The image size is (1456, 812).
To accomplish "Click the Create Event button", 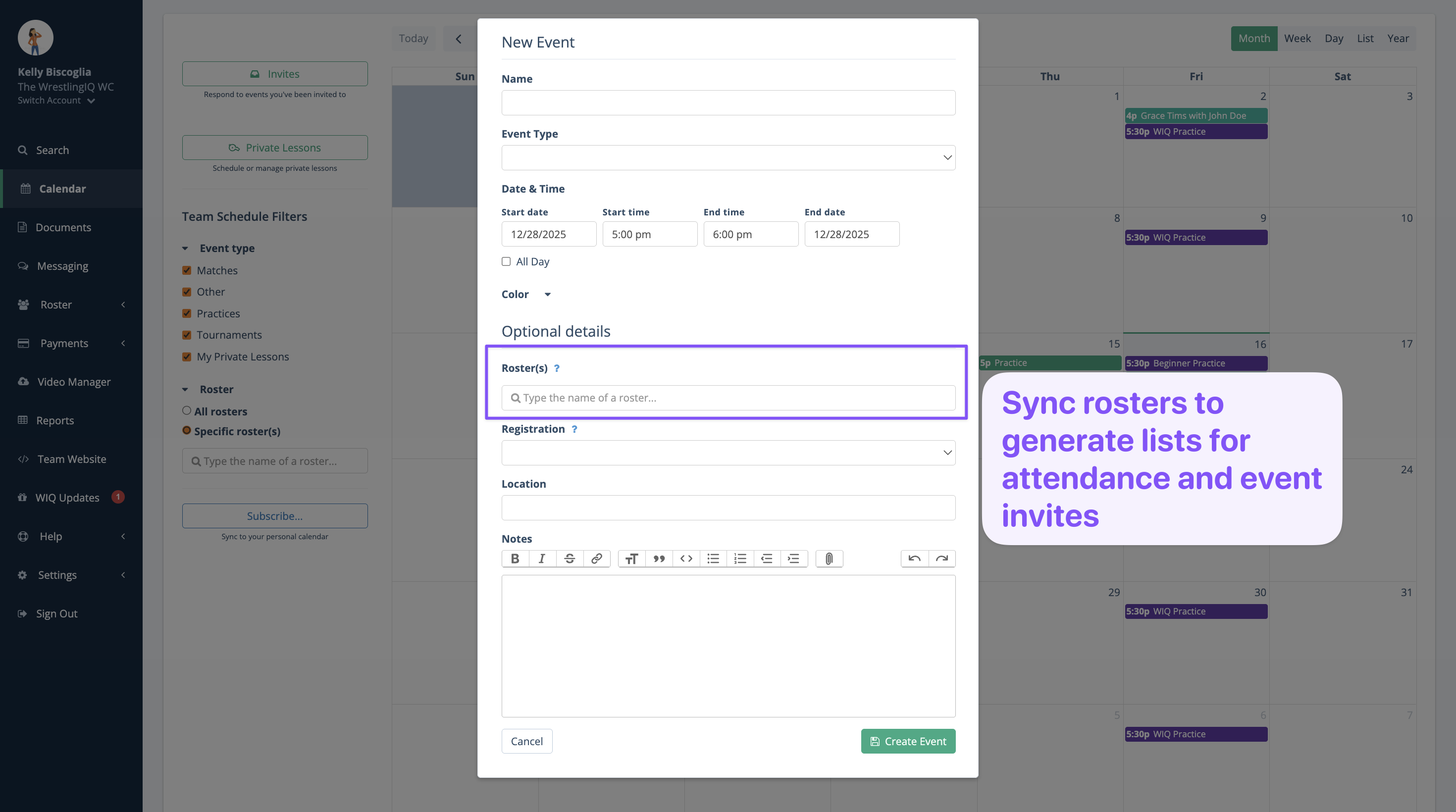I will tap(908, 741).
